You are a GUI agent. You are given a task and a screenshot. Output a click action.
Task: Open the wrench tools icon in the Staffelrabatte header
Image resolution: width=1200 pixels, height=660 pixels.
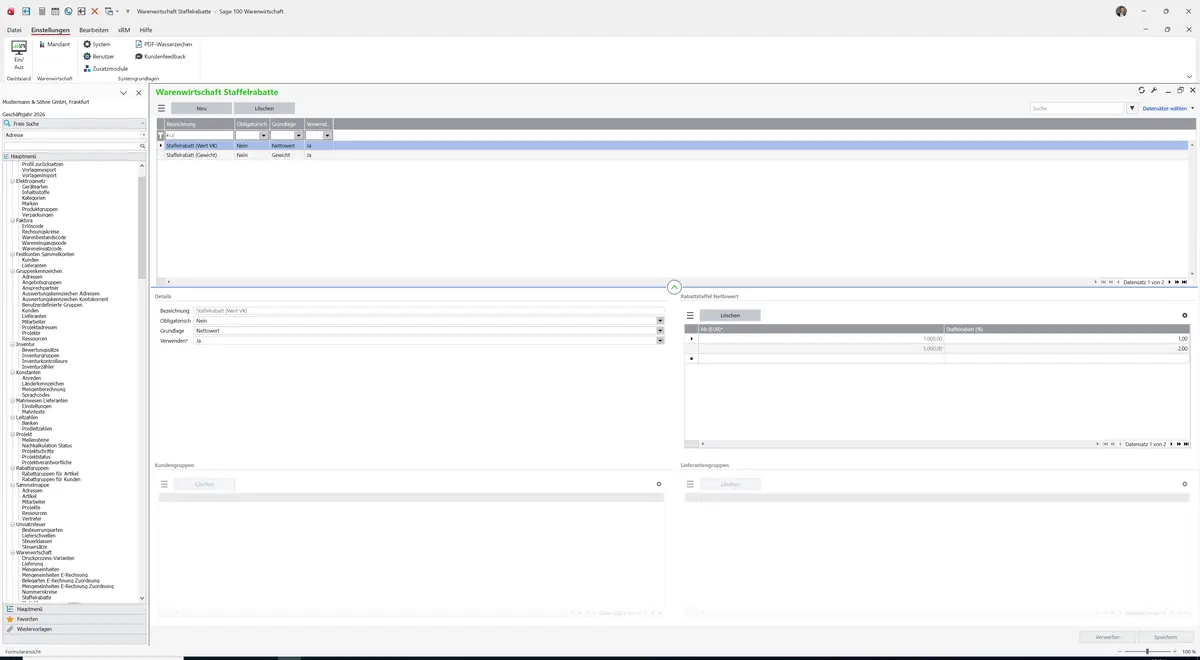coord(1154,90)
